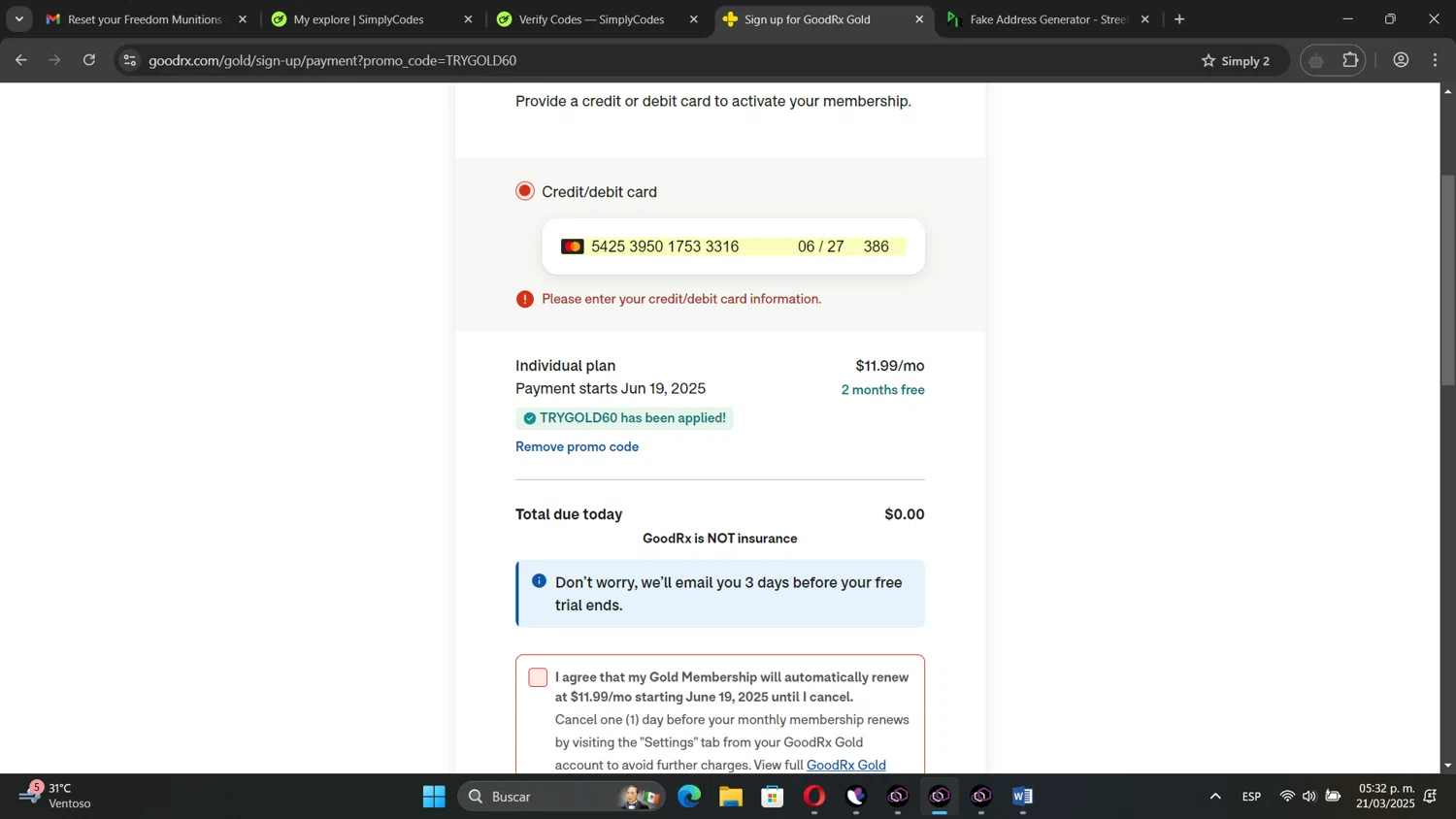Image resolution: width=1456 pixels, height=819 pixels.
Task: Open the weather widget showing 31°C Ventoso
Action: (56, 796)
